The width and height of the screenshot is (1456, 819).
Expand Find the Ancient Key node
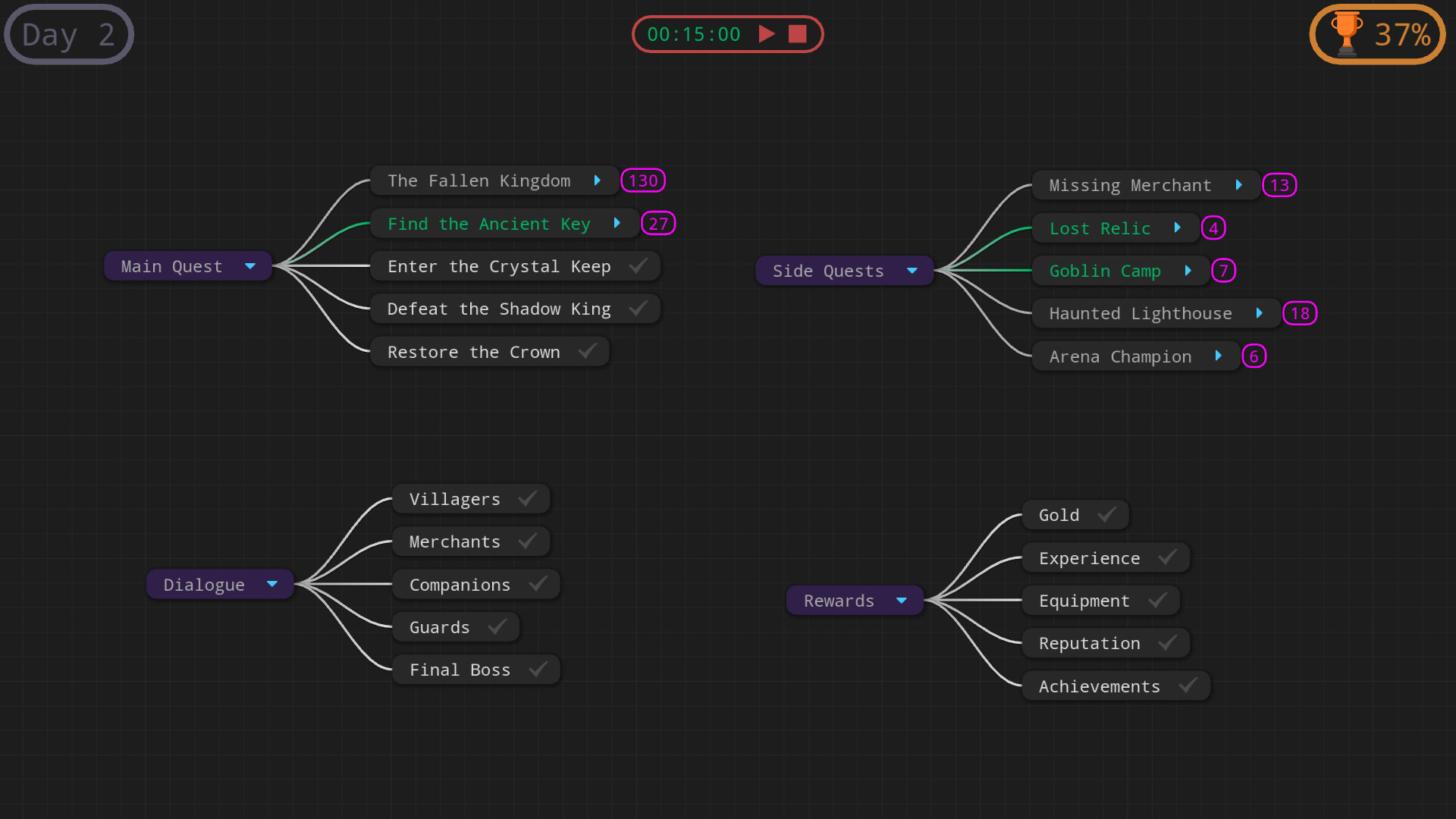(x=617, y=223)
